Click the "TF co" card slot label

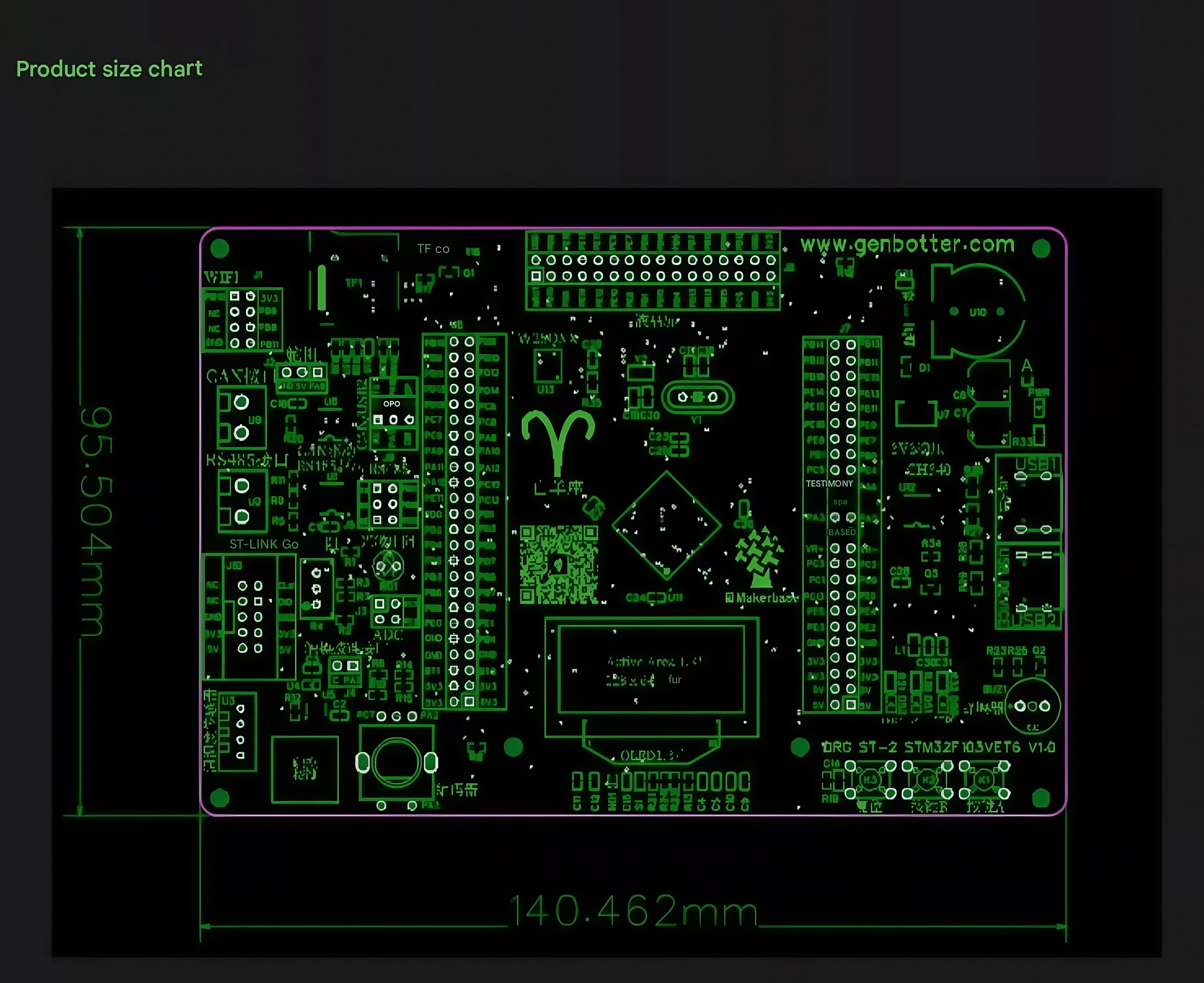click(433, 249)
